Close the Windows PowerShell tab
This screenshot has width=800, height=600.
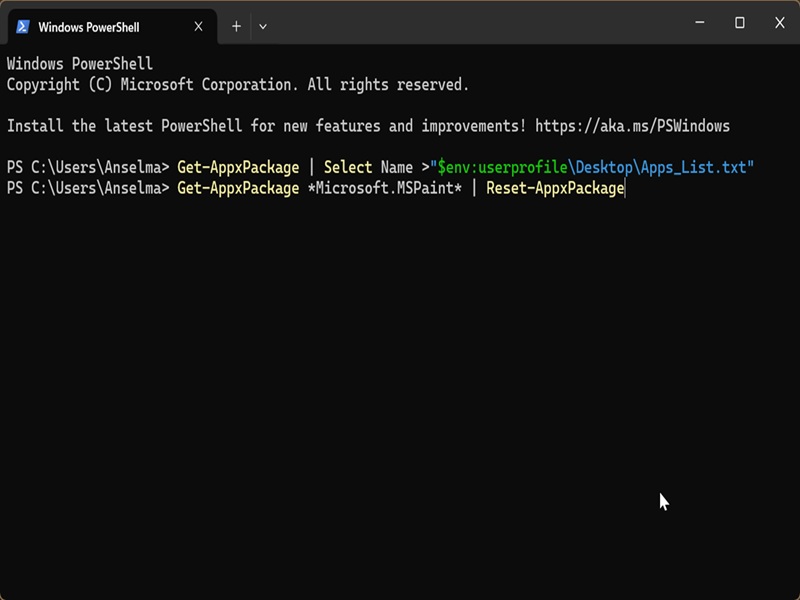pyautogui.click(x=198, y=27)
